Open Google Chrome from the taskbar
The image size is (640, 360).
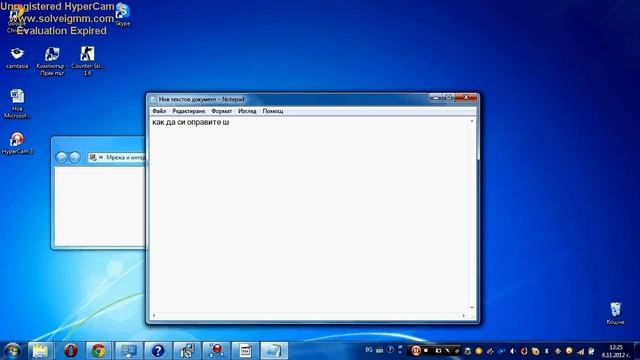[x=98, y=351]
